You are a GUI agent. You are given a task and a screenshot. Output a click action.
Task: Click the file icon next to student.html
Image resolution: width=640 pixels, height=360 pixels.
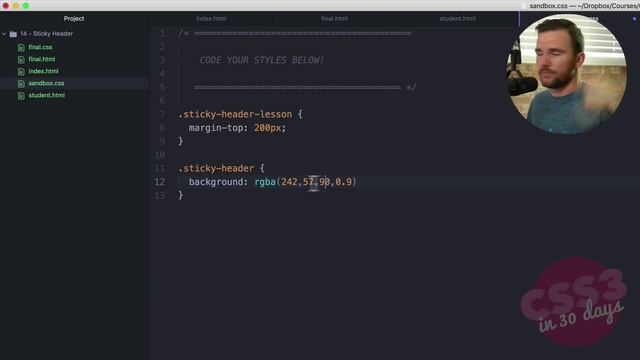click(x=21, y=96)
